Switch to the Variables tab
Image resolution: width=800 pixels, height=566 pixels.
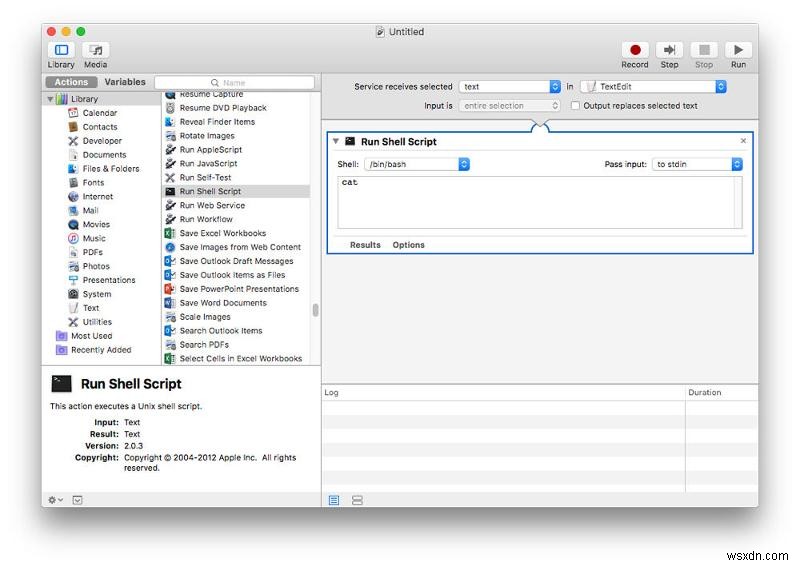pyautogui.click(x=125, y=82)
